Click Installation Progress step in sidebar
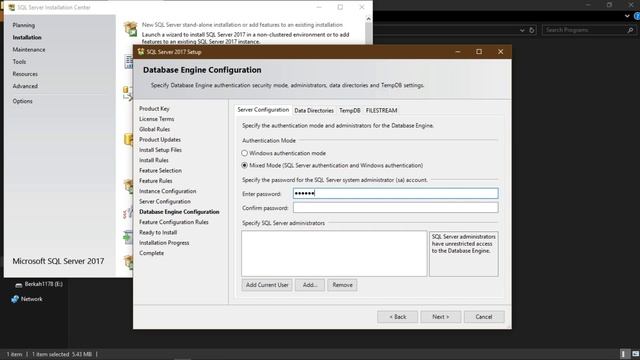 pyautogui.click(x=164, y=243)
